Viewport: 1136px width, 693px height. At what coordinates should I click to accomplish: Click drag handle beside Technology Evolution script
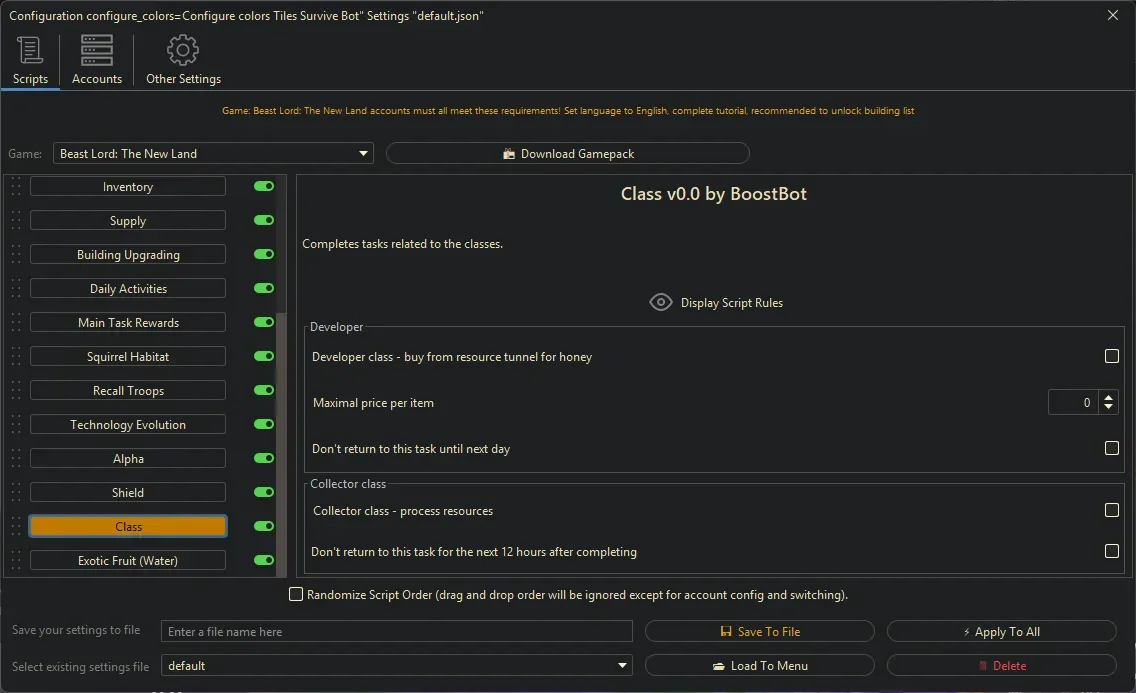click(16, 425)
